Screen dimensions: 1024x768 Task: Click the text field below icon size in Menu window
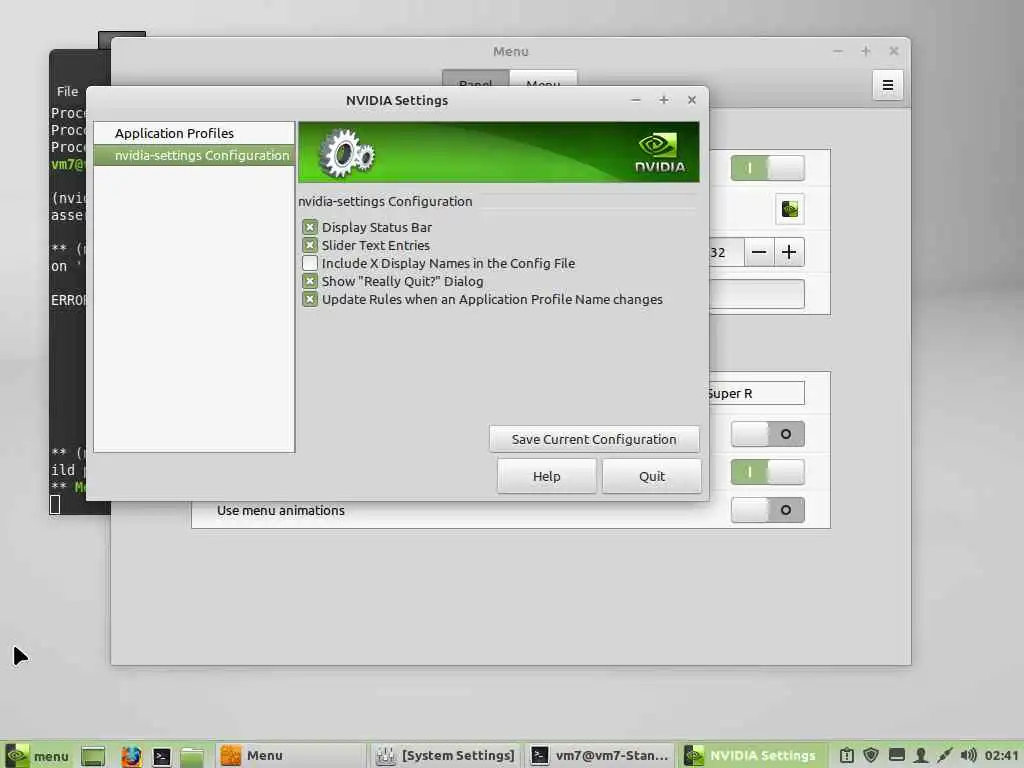click(757, 295)
